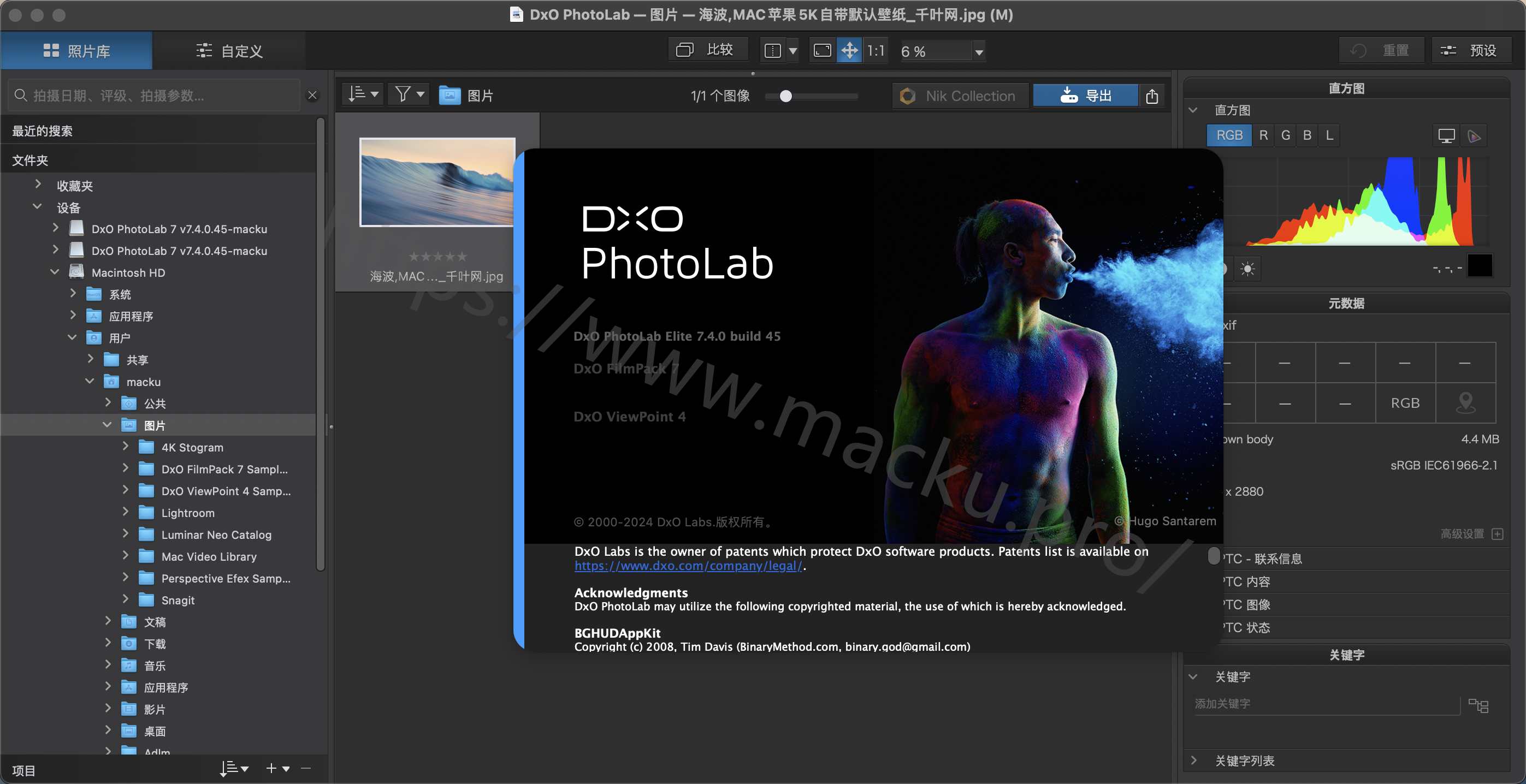Click the 文稿 documents folder icon

(x=129, y=622)
